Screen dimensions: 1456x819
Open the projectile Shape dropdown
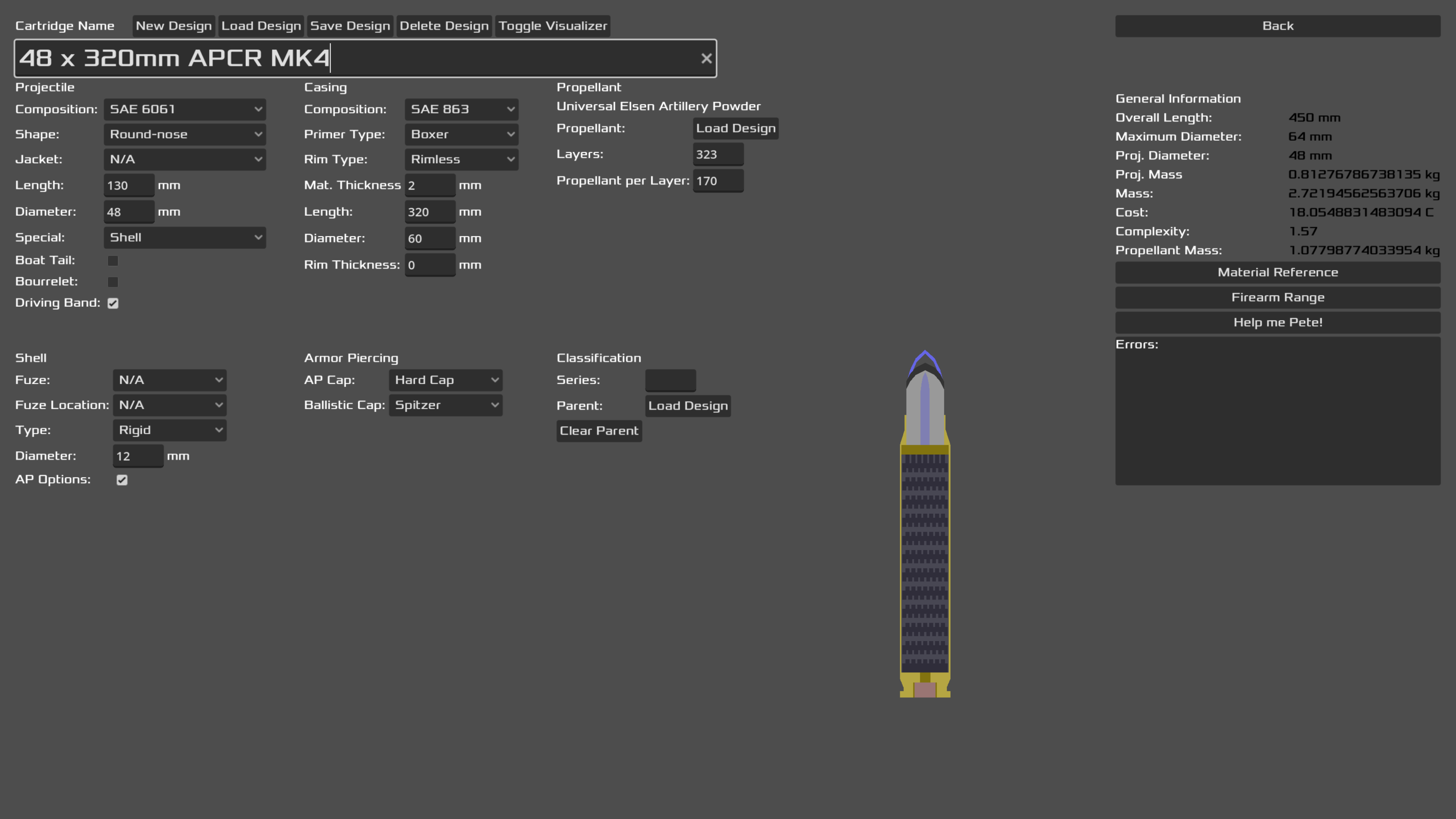coord(185,134)
